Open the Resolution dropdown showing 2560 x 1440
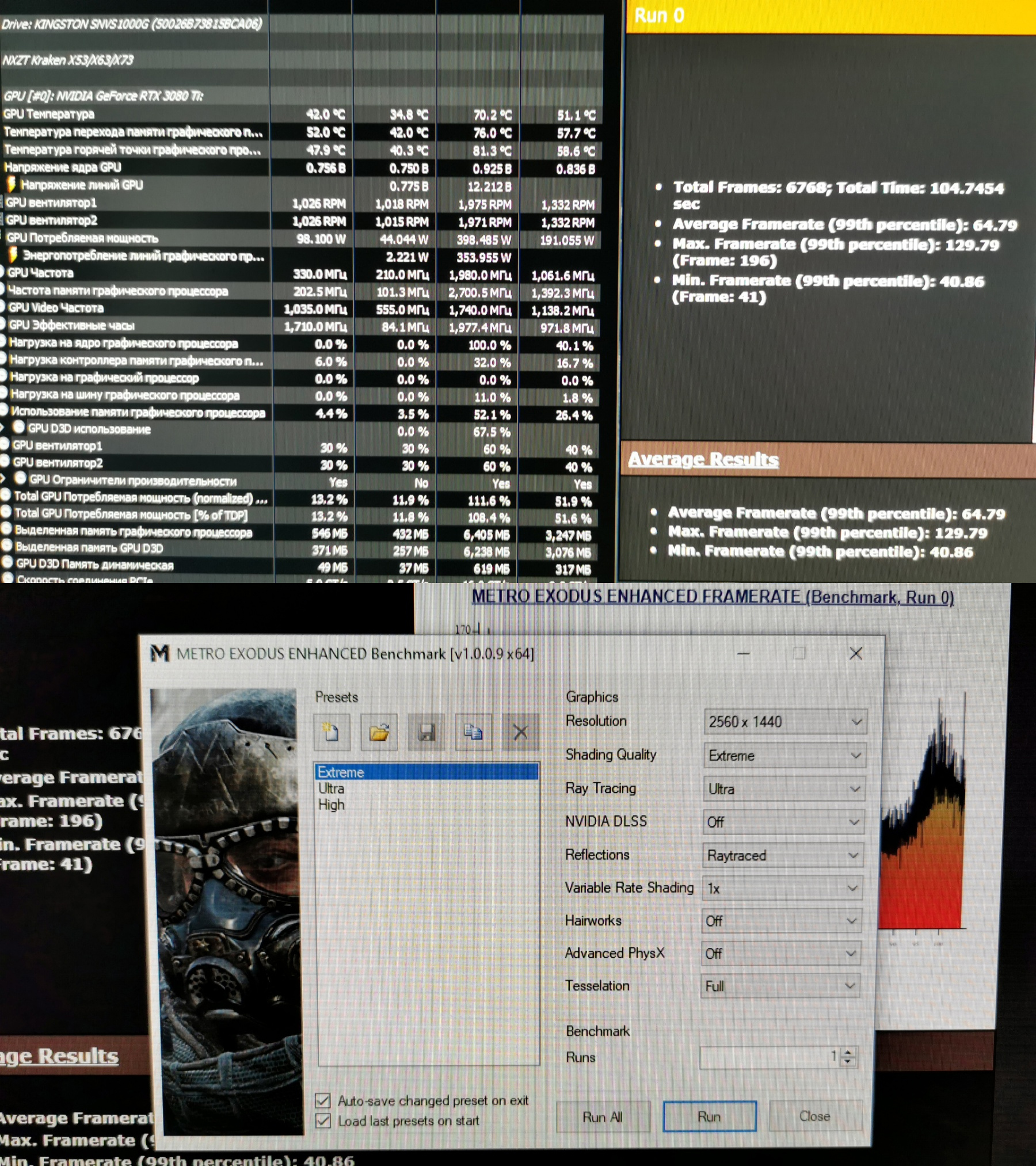The height and width of the screenshot is (1166, 1036). (x=786, y=722)
